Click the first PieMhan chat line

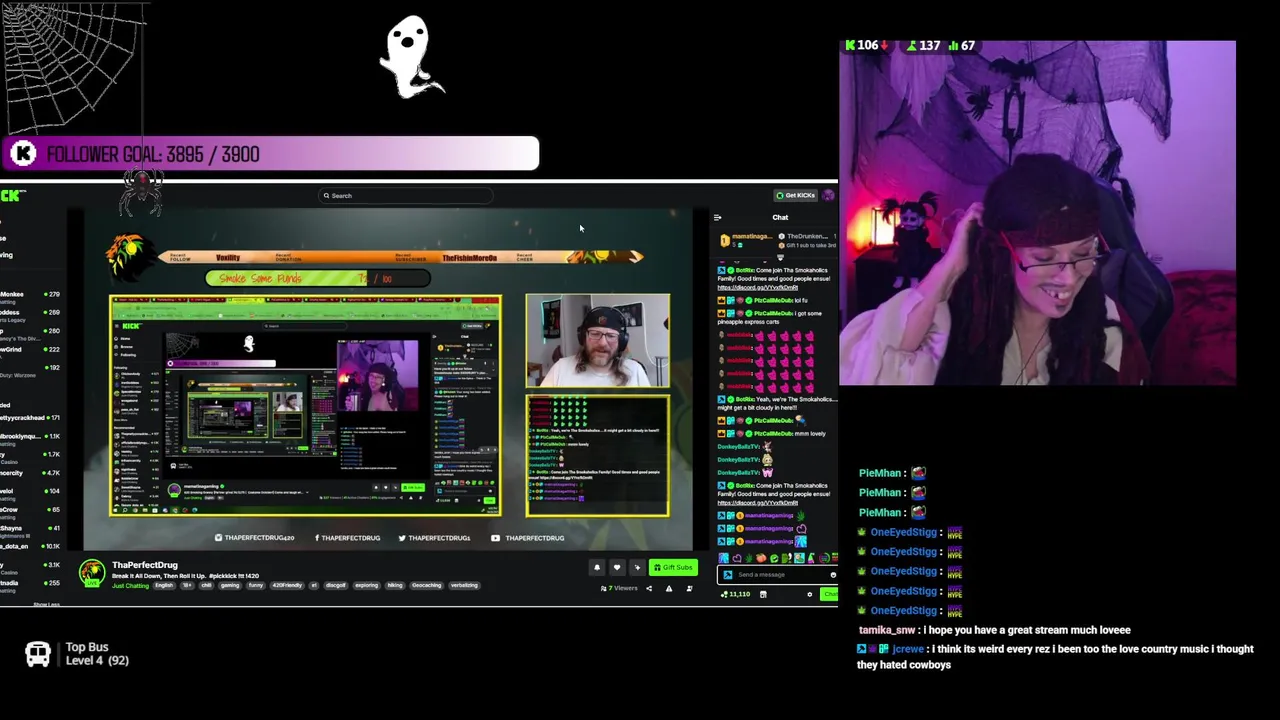pos(892,473)
